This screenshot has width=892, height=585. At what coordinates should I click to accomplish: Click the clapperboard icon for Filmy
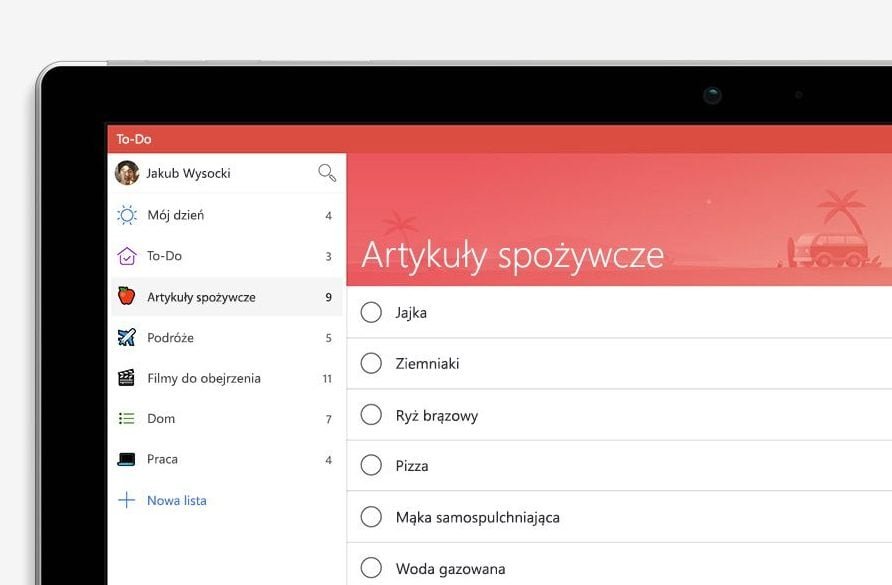click(126, 377)
